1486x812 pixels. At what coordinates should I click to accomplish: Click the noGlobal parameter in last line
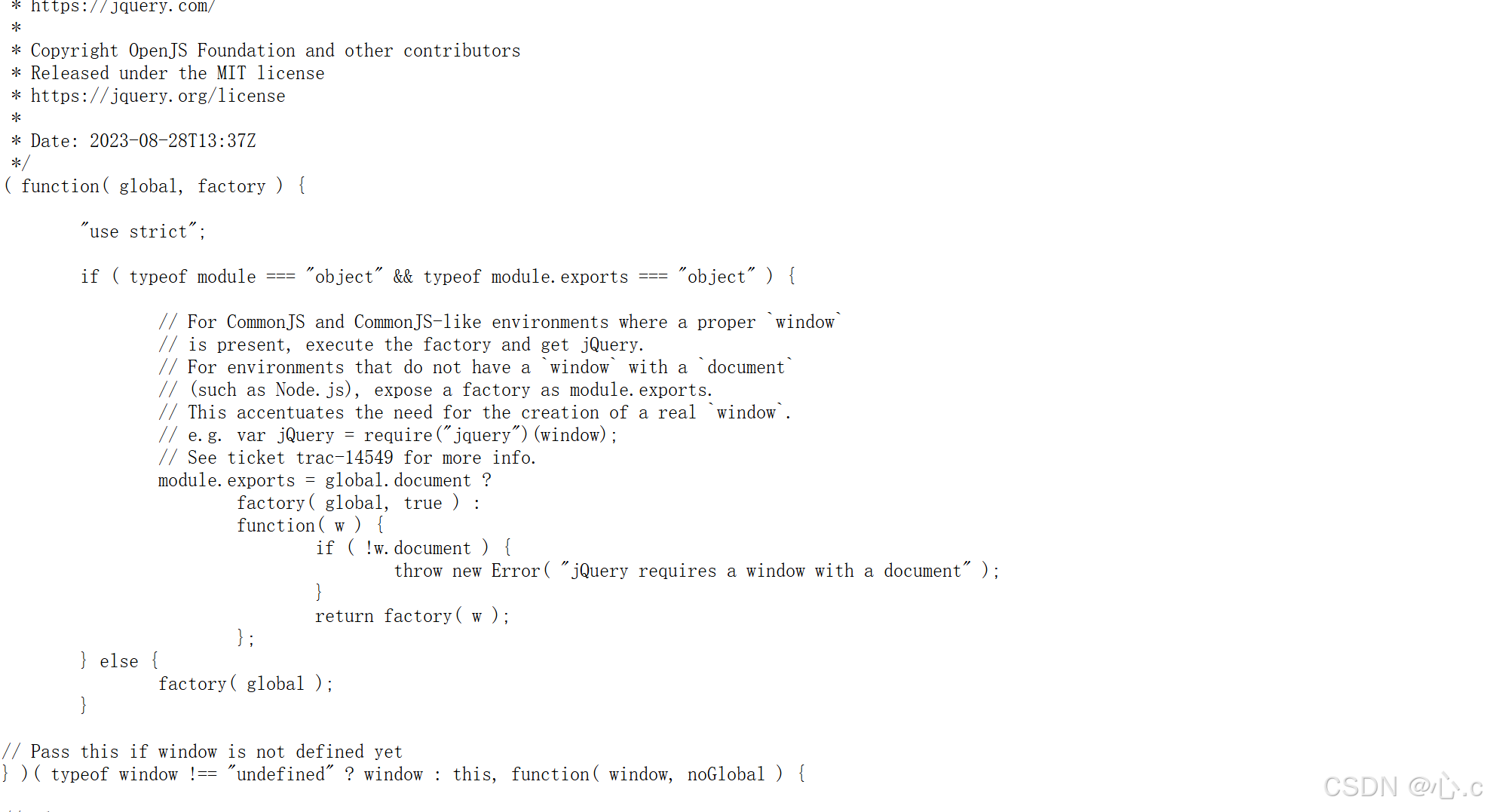coord(726,774)
